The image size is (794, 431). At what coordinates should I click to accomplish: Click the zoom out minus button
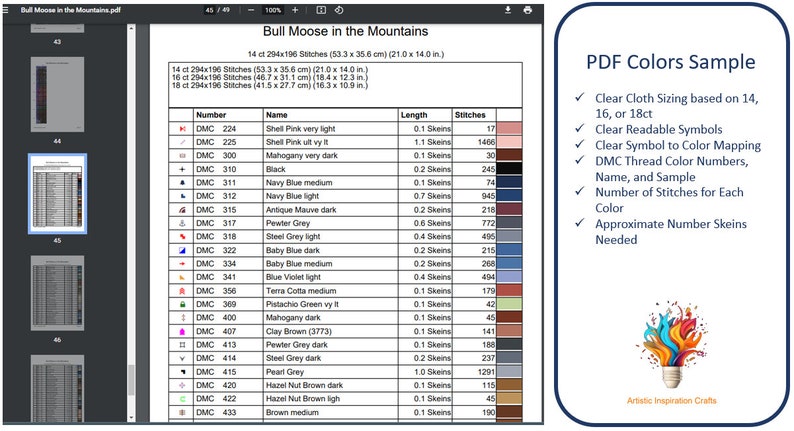[251, 10]
